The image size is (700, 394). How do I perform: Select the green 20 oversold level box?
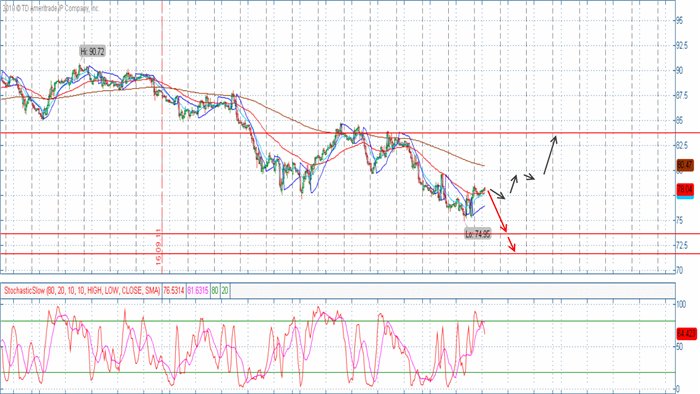[225, 290]
